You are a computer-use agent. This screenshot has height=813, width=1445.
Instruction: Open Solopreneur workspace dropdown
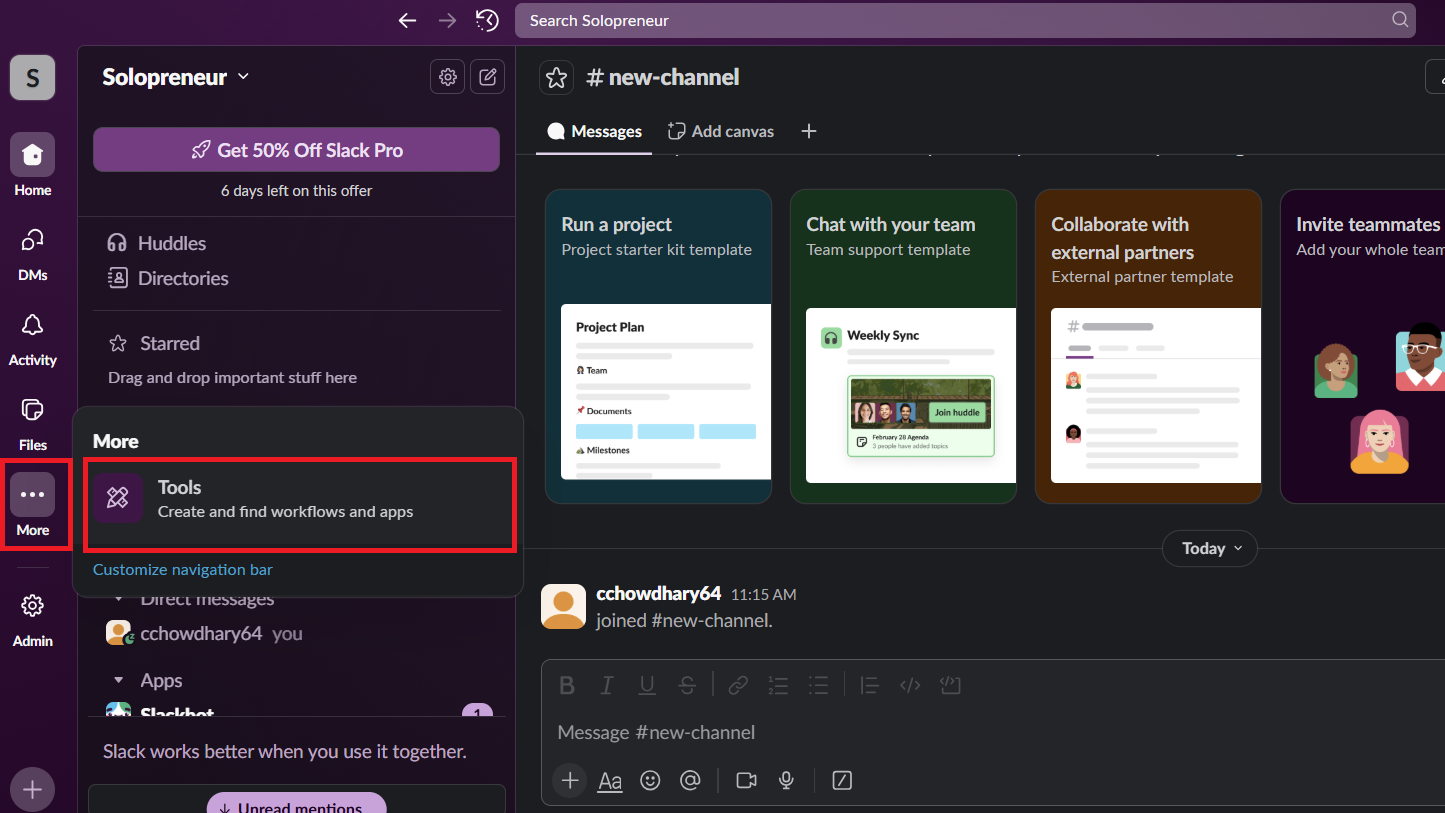point(175,77)
